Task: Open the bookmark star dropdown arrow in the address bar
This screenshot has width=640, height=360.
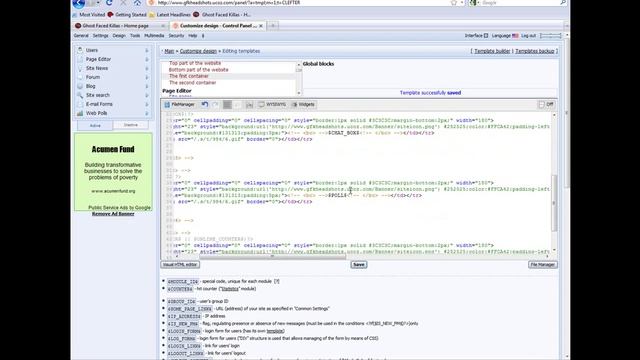Action: (462, 3)
